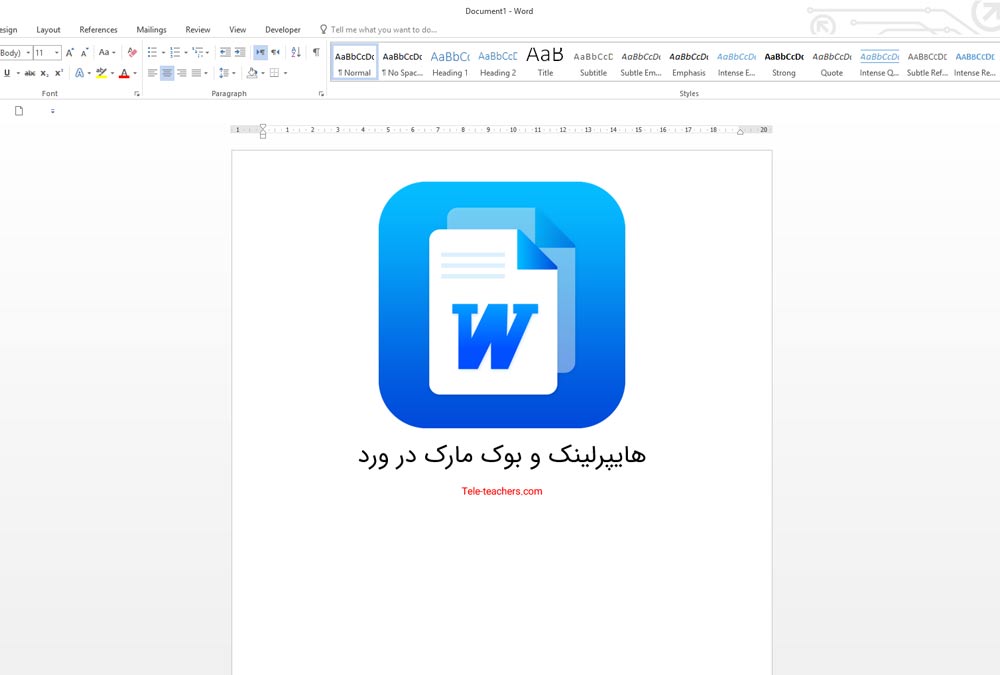This screenshot has height=675, width=1000.
Task: Open numbering library dropdown arrow
Action: click(x=186, y=53)
